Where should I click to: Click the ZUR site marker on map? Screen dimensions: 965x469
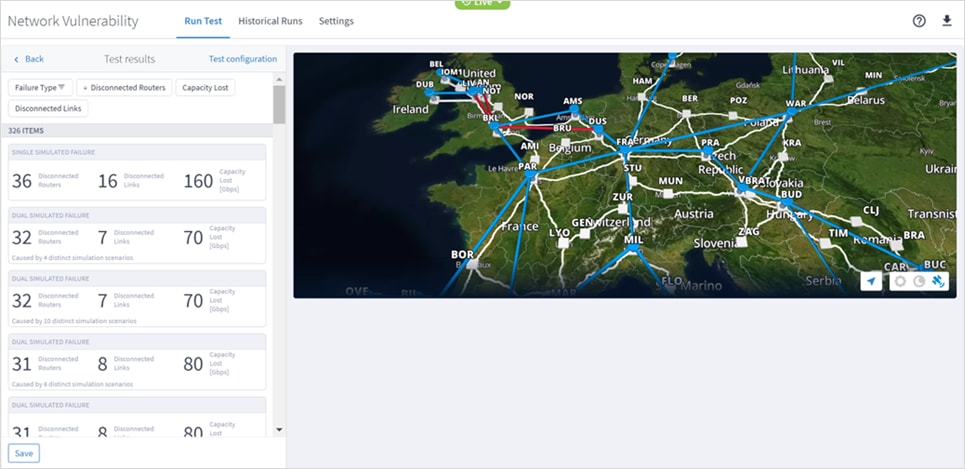click(623, 209)
